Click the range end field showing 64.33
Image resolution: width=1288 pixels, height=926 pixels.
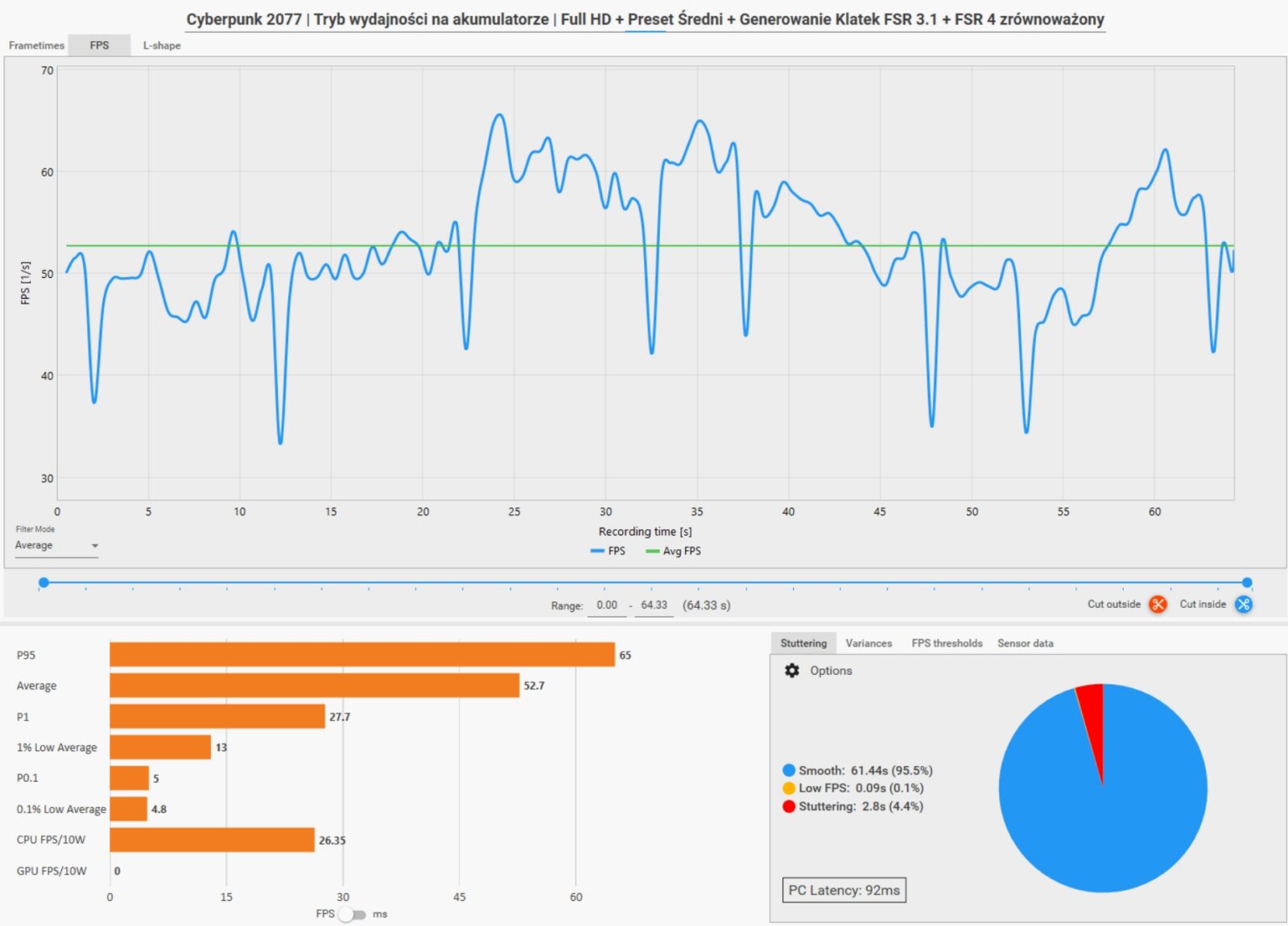click(x=654, y=606)
